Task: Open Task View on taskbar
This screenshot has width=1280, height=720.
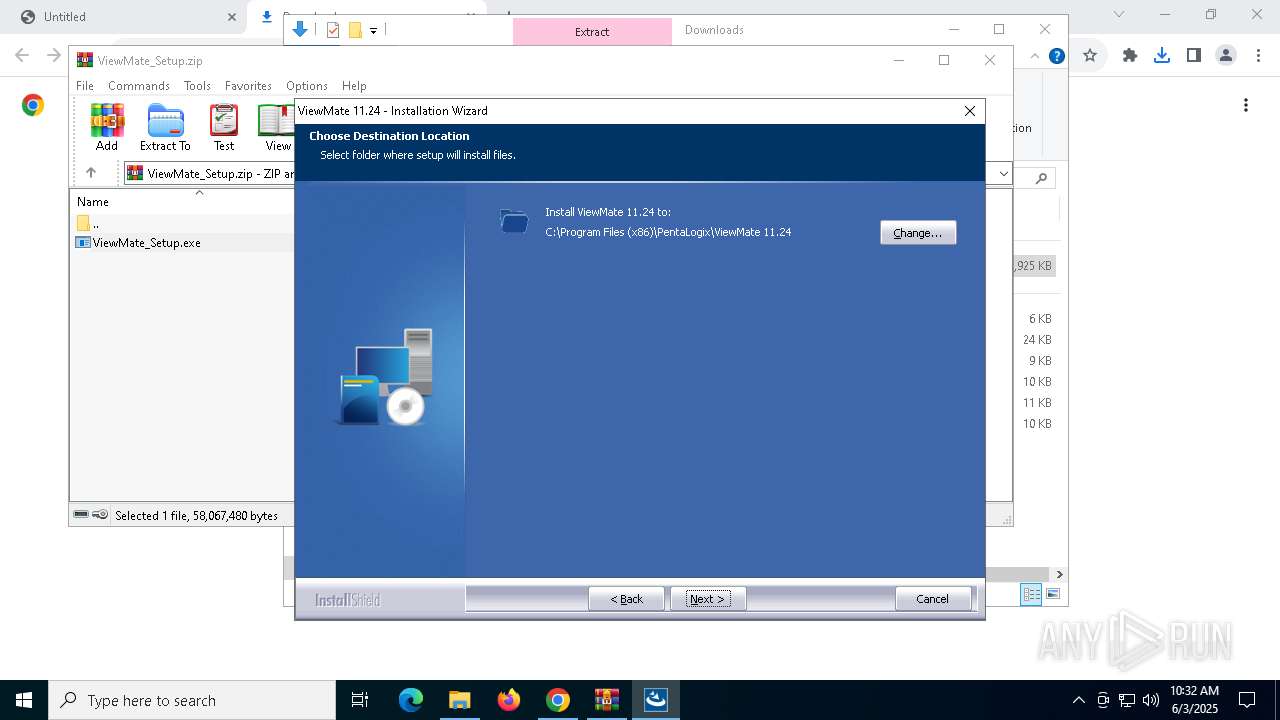Action: (360, 700)
